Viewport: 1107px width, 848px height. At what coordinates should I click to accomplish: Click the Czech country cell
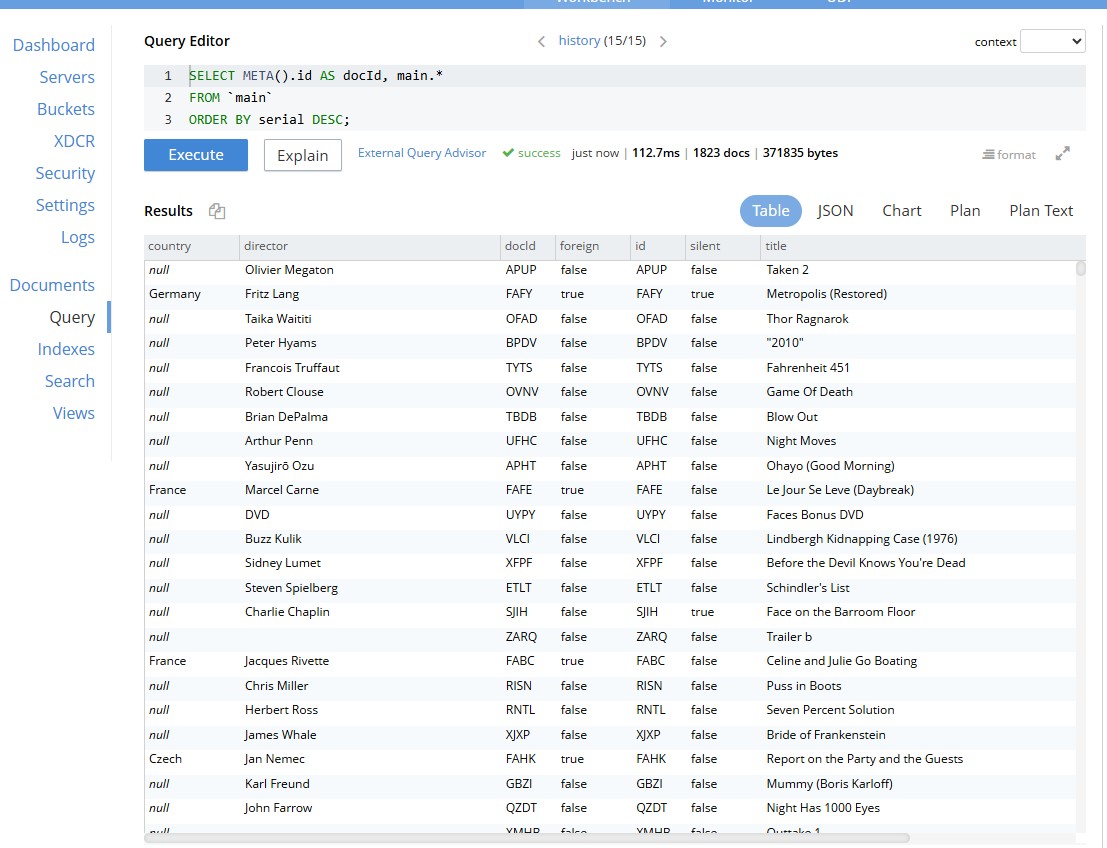[165, 759]
